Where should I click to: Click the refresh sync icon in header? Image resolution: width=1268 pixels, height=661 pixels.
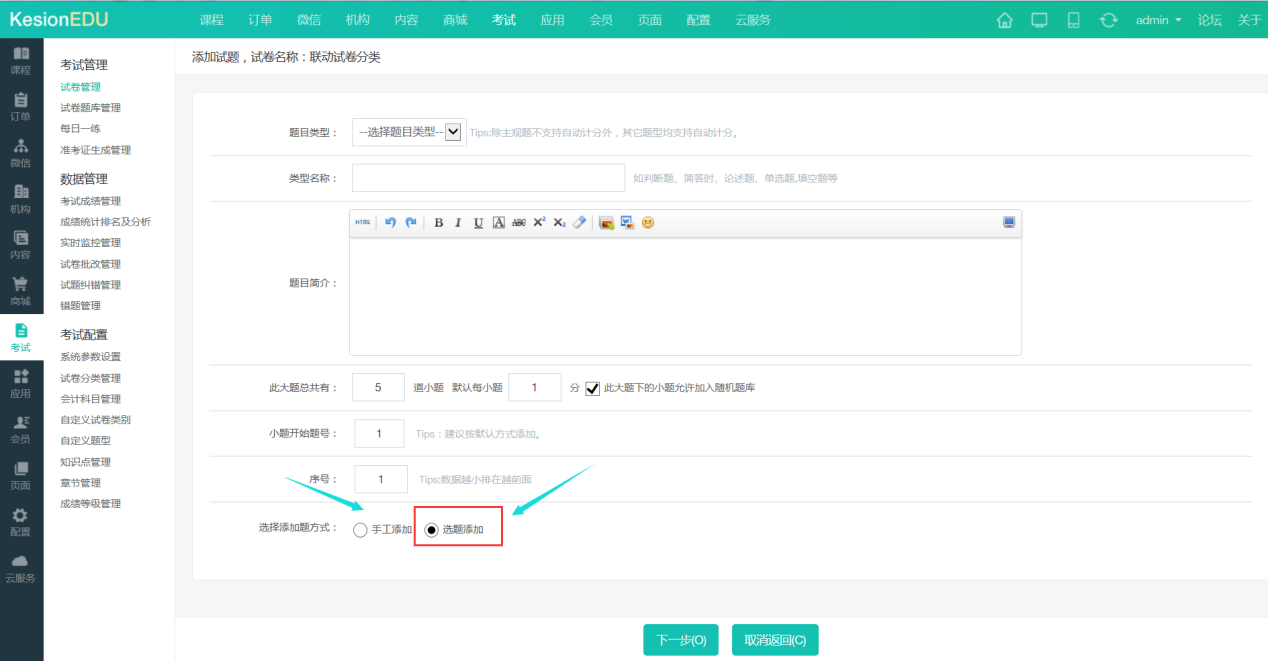click(x=1108, y=20)
